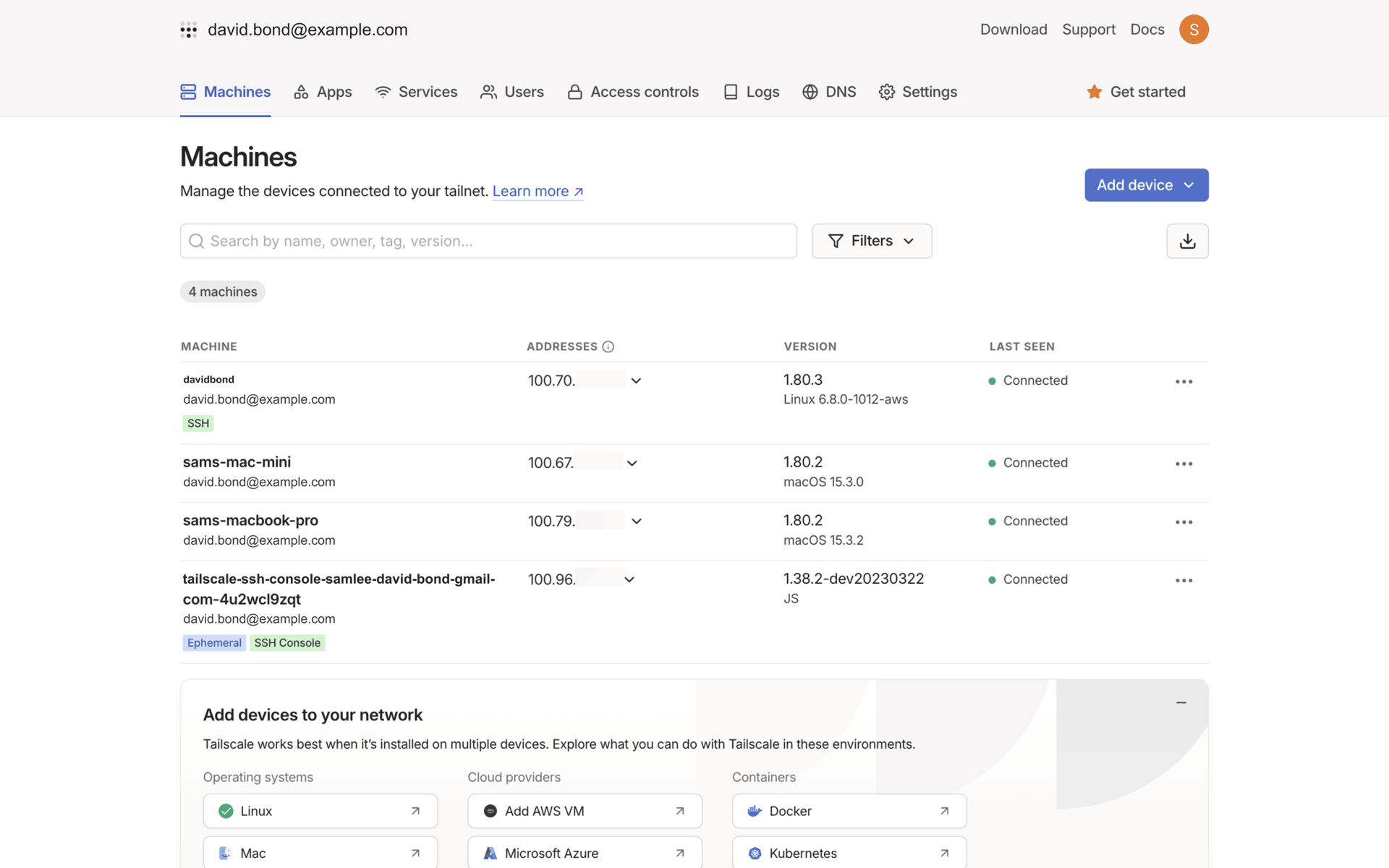Click the SSH Console tag

[287, 642]
